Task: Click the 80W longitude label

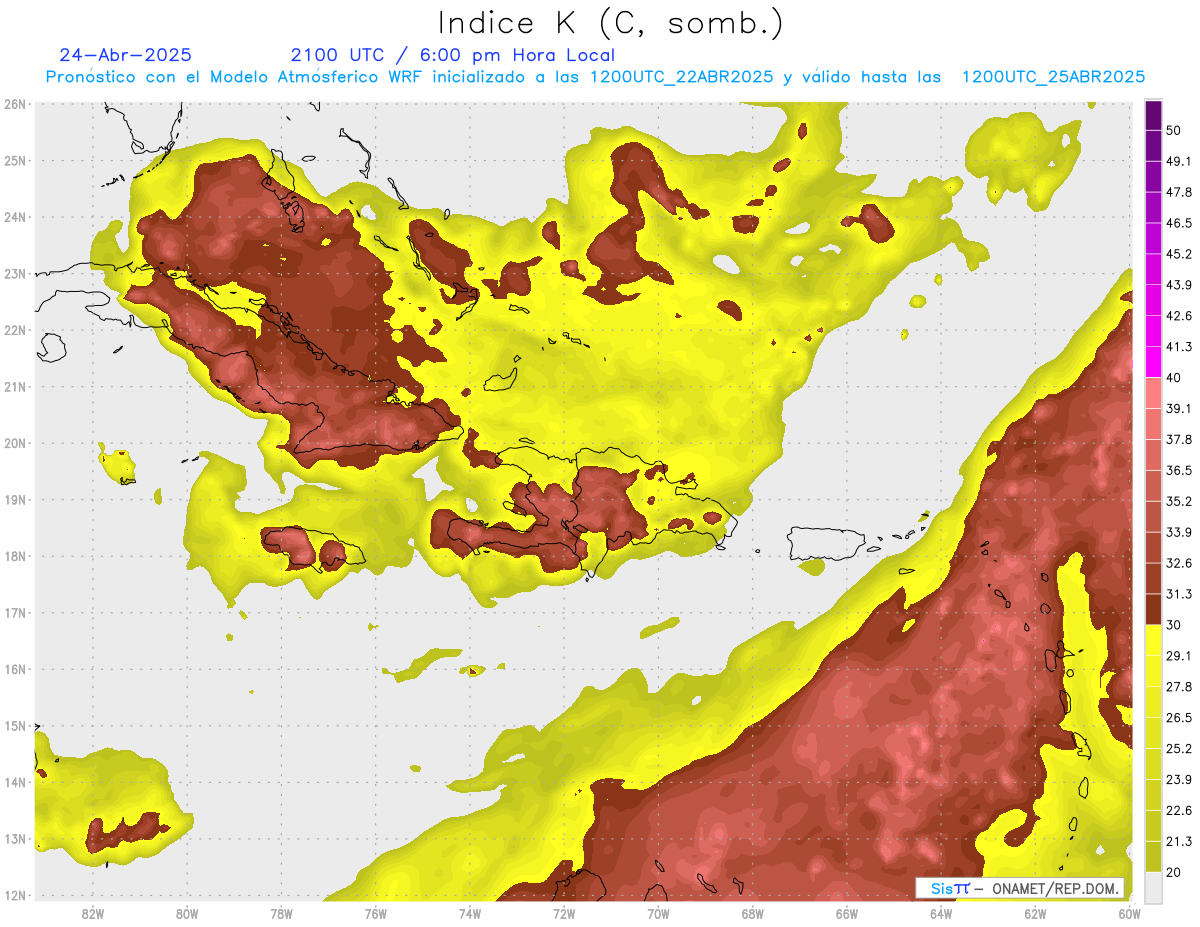Action: pos(187,914)
